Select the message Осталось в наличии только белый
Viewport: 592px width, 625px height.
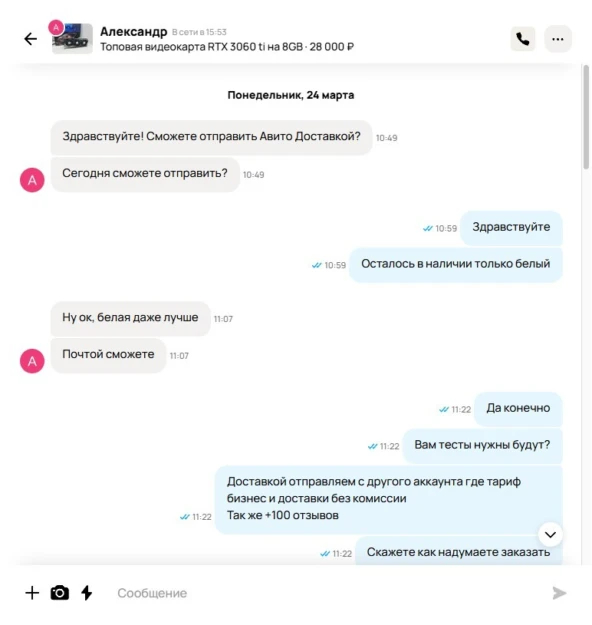pos(455,264)
